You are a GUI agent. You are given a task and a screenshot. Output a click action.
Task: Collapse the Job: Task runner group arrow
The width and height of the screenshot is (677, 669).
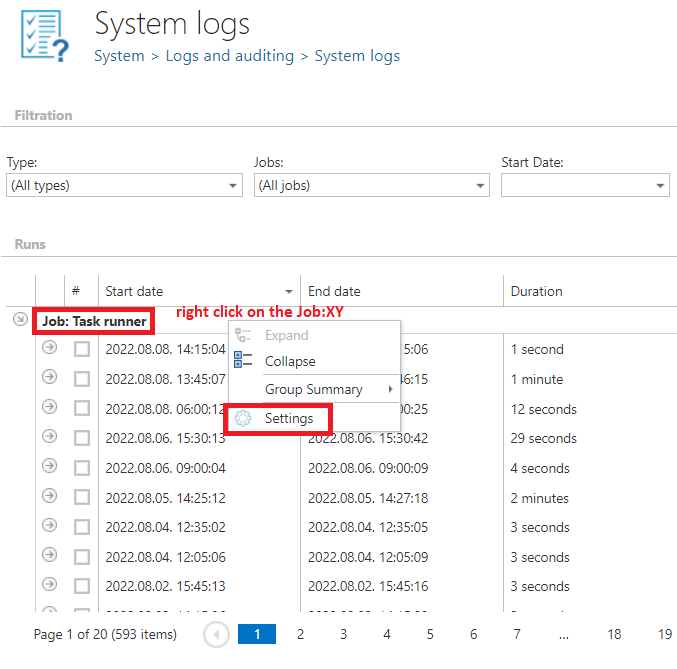tap(20, 320)
